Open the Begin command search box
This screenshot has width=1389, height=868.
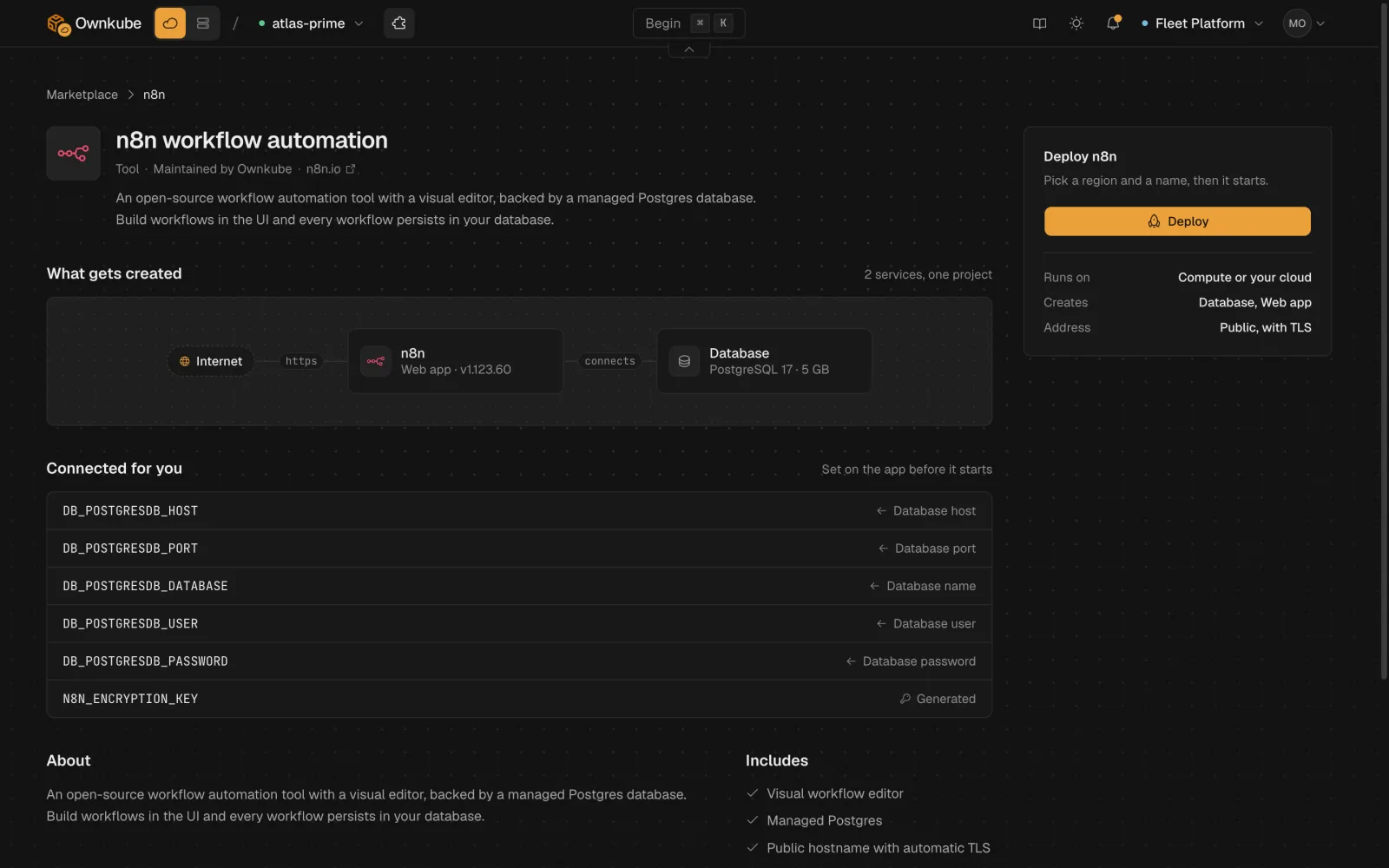tap(688, 23)
